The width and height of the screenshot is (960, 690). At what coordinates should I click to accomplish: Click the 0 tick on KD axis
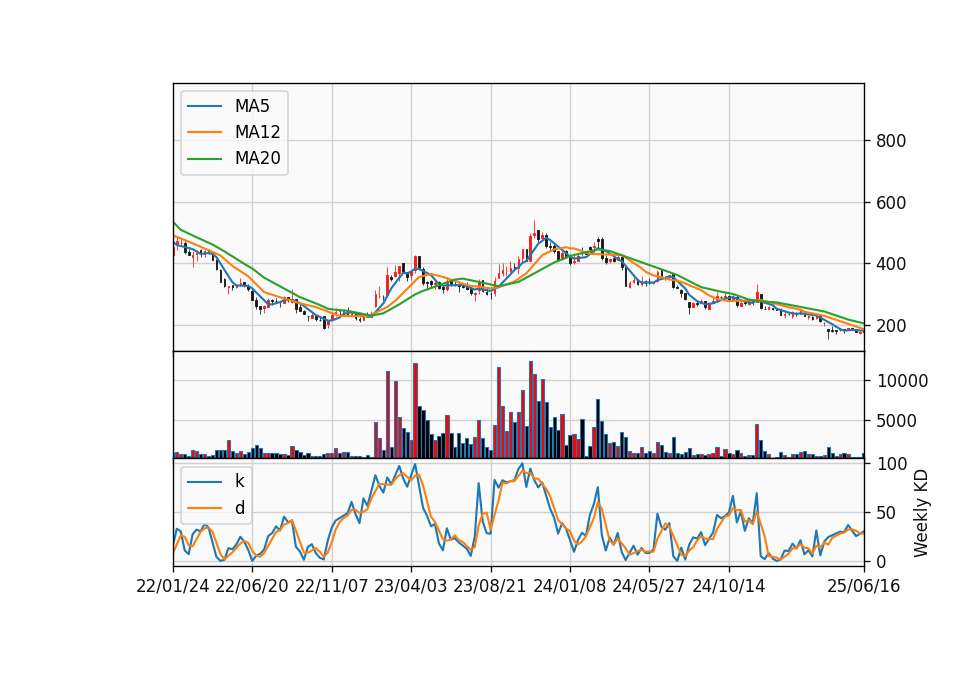click(x=881, y=561)
